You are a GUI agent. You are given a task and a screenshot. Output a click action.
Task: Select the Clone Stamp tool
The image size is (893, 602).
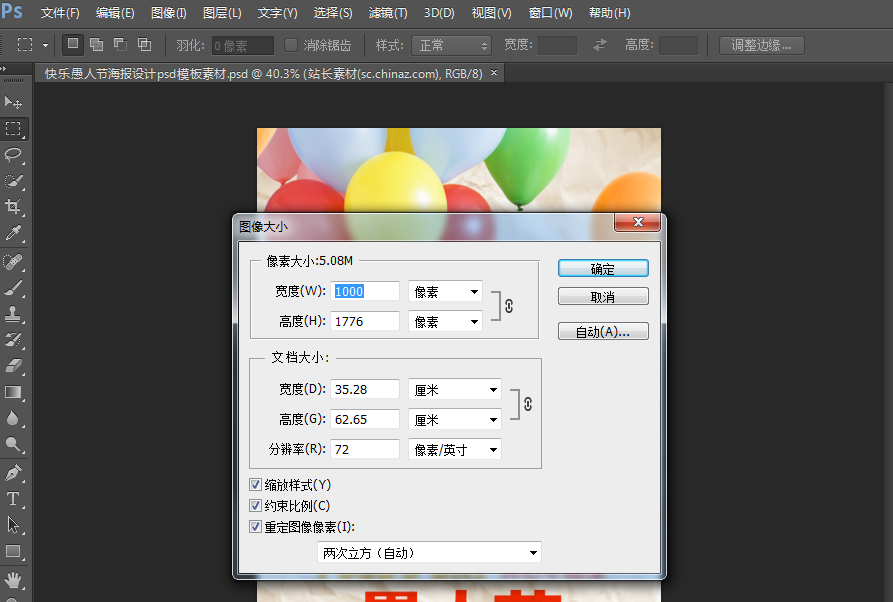coord(13,314)
